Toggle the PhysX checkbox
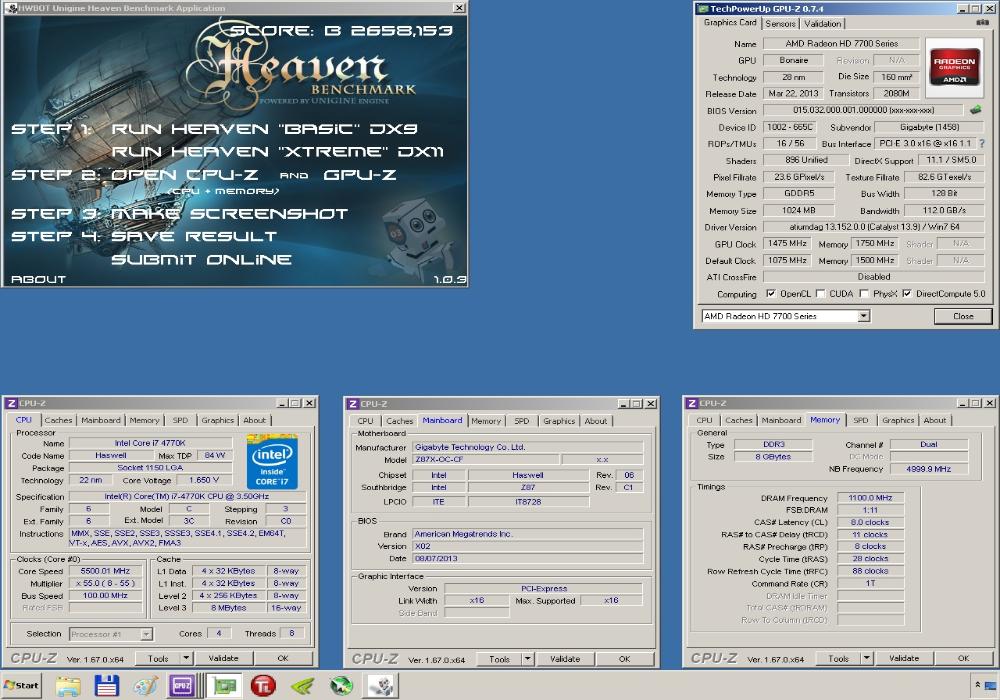1000x700 pixels. (x=864, y=293)
